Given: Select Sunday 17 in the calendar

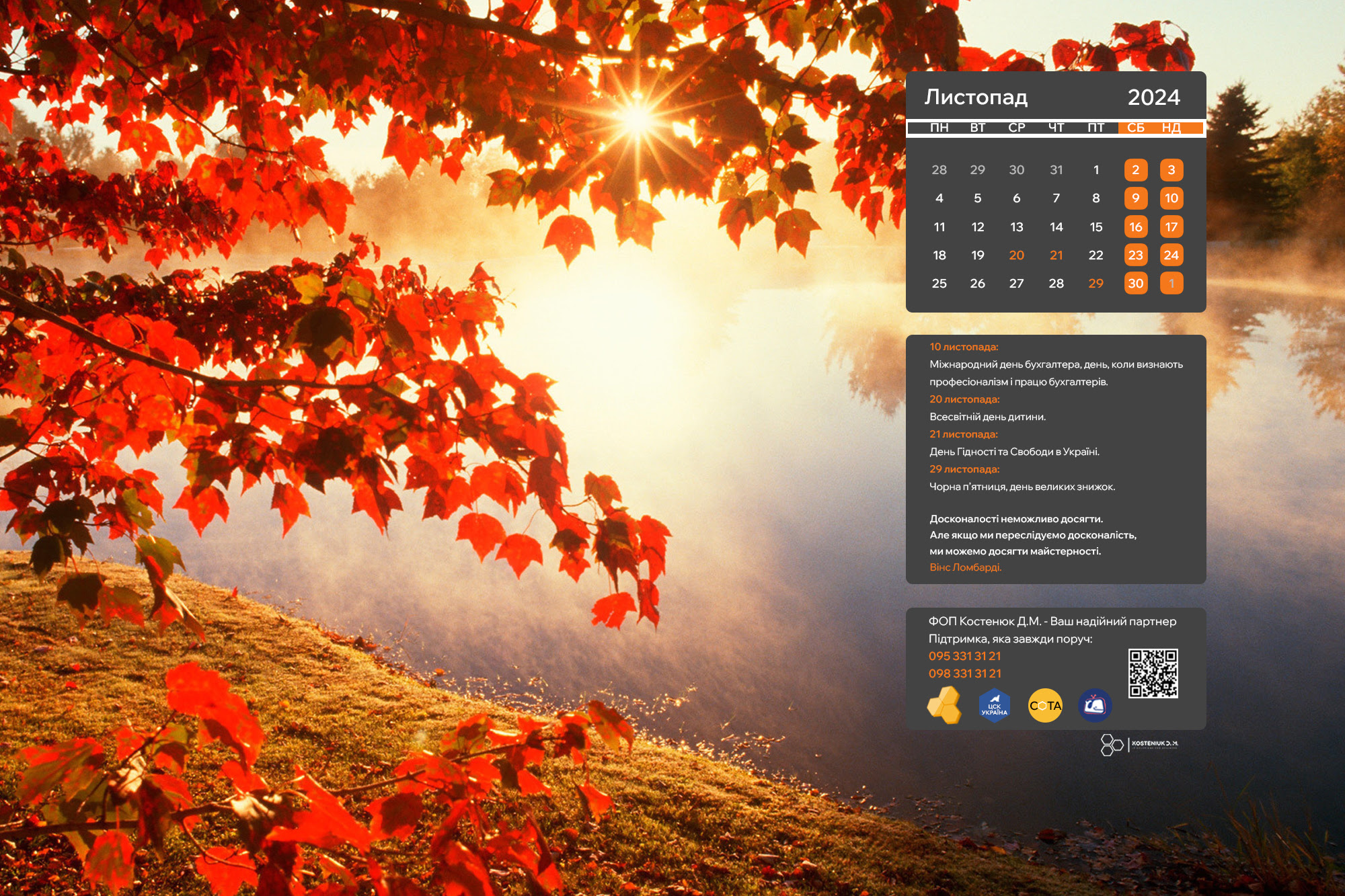Looking at the screenshot, I should (1171, 227).
